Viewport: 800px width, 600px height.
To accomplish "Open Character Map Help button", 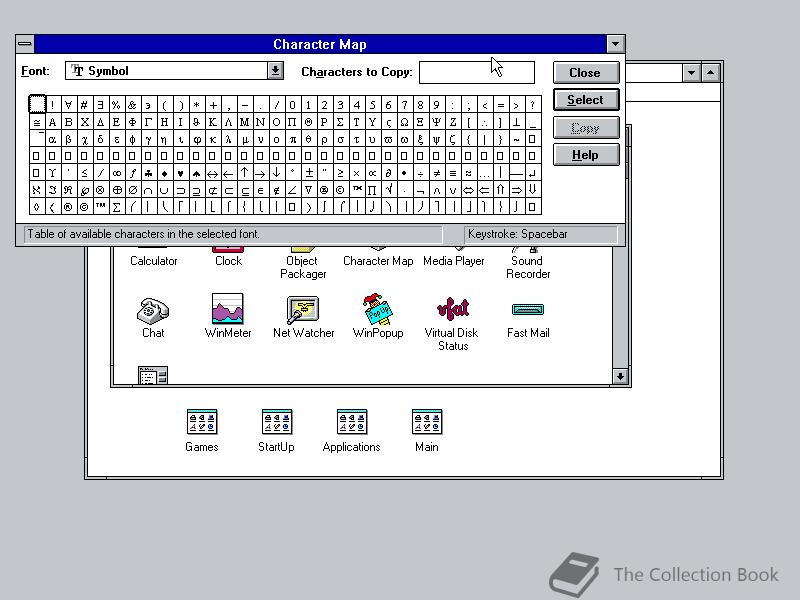I will point(586,155).
